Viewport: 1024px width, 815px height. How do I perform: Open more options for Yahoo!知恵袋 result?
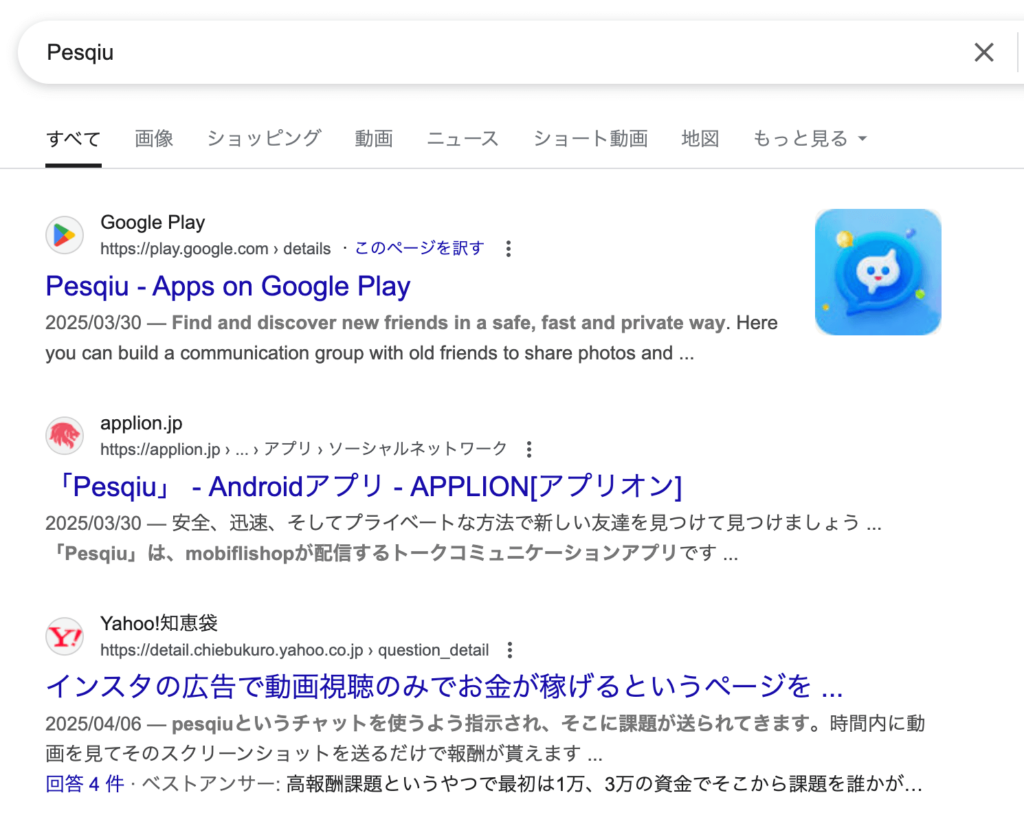click(x=510, y=650)
